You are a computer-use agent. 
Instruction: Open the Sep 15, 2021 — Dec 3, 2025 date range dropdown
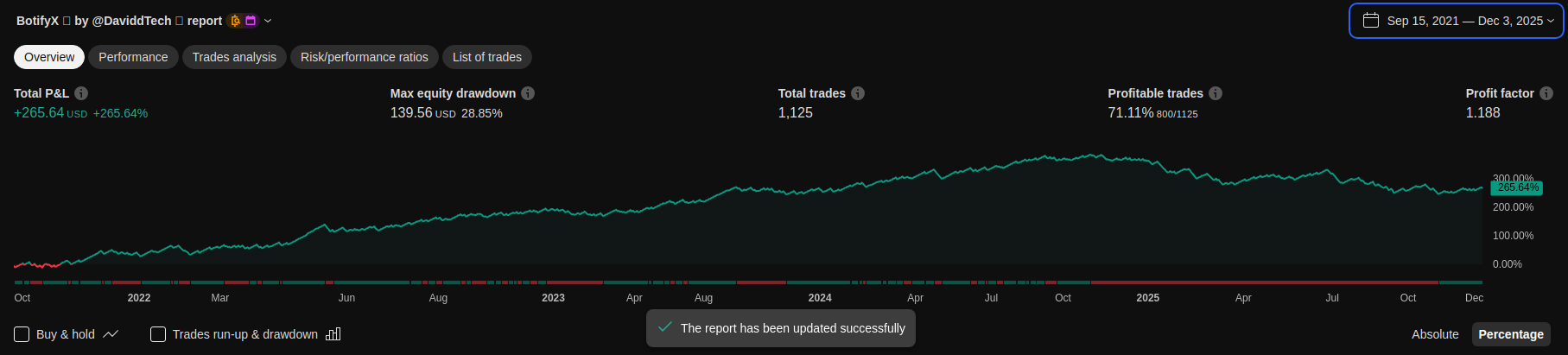[x=1464, y=21]
